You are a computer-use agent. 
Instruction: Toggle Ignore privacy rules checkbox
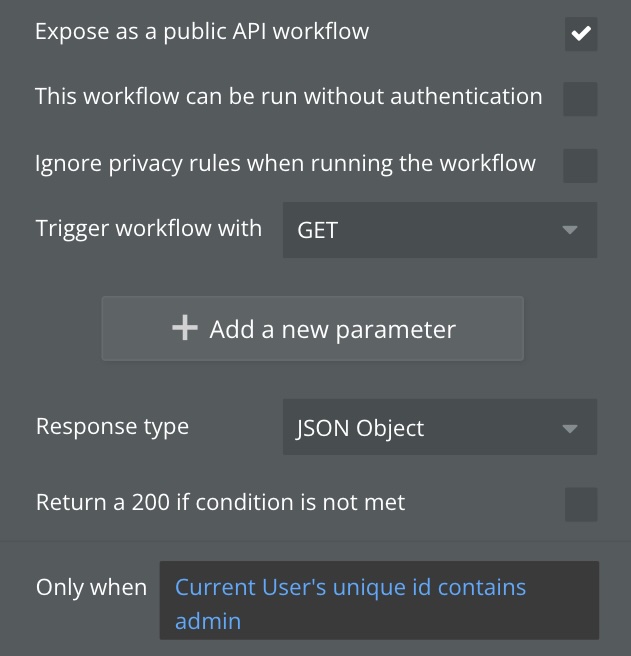pyautogui.click(x=580, y=165)
